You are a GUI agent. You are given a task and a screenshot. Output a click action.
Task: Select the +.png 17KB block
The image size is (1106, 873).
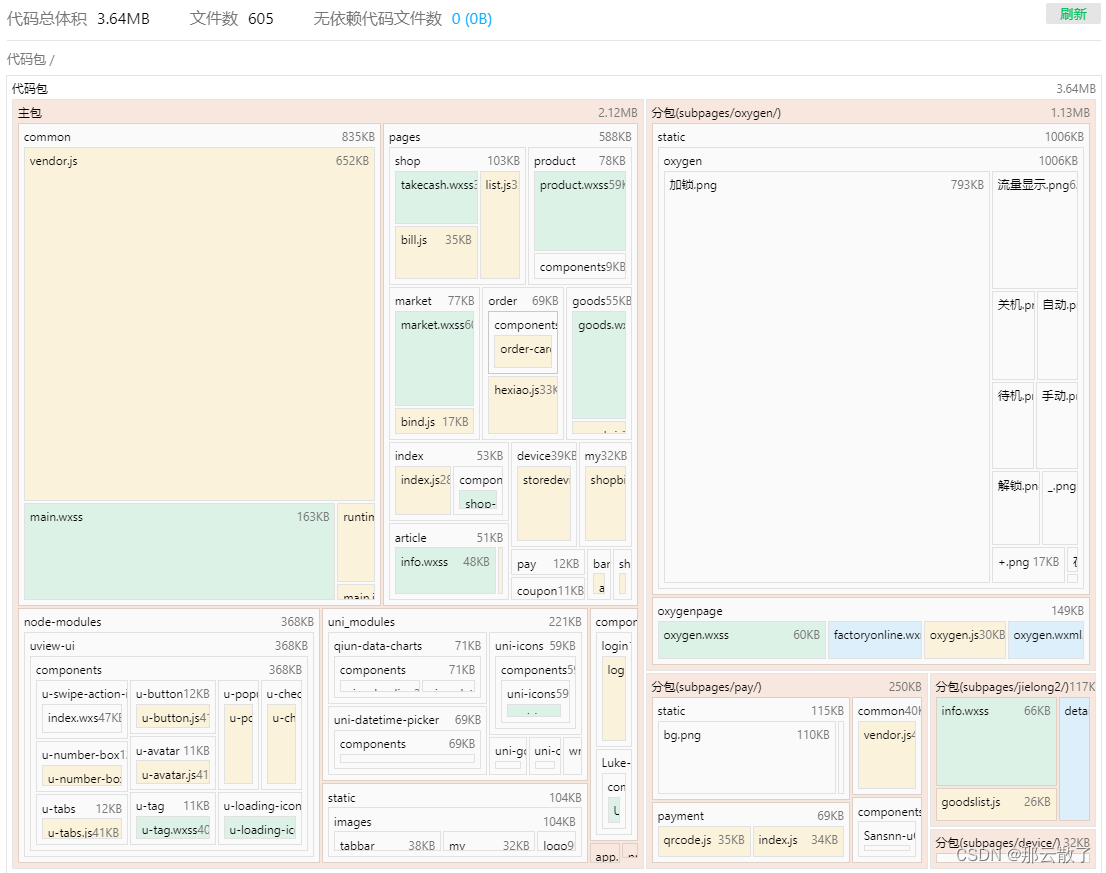[x=1028, y=563]
